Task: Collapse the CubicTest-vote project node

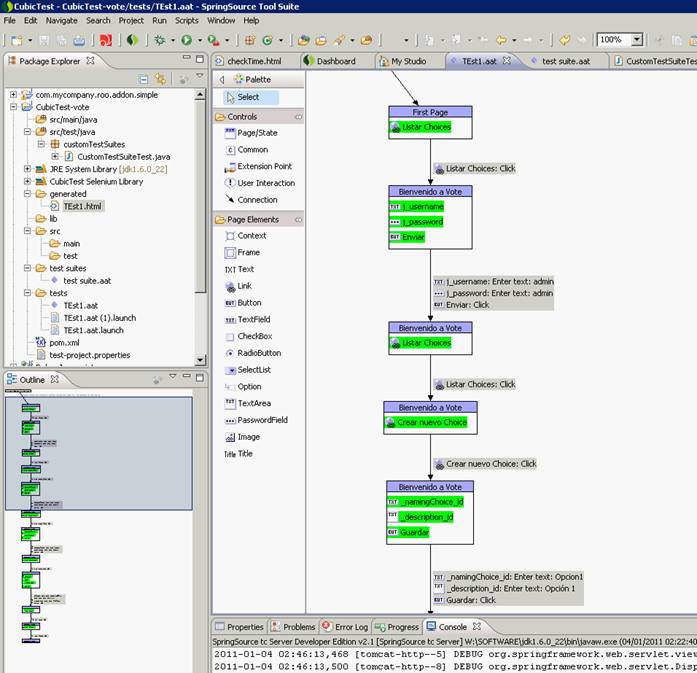Action: point(14,107)
